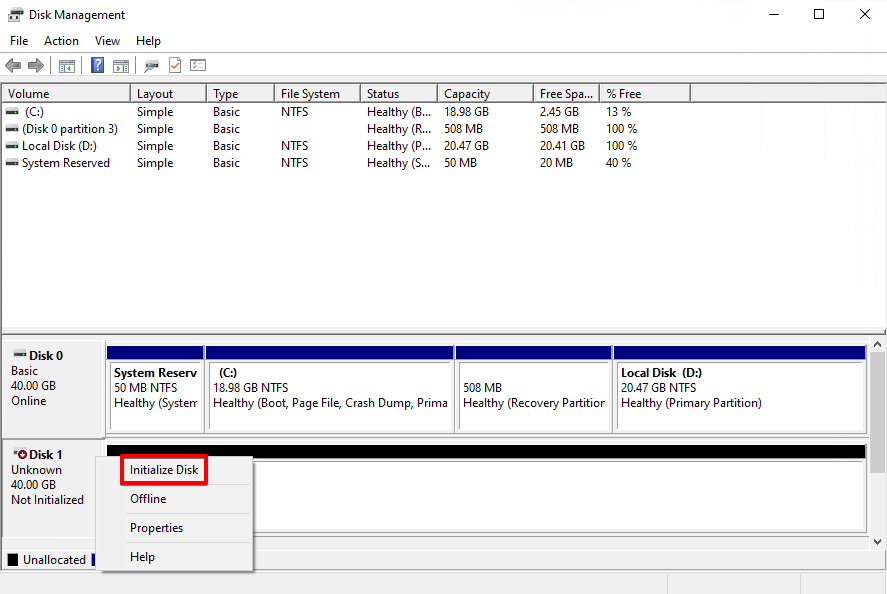The height and width of the screenshot is (594, 887).
Task: Click the 50 MB capacity cell
Action: coord(460,163)
